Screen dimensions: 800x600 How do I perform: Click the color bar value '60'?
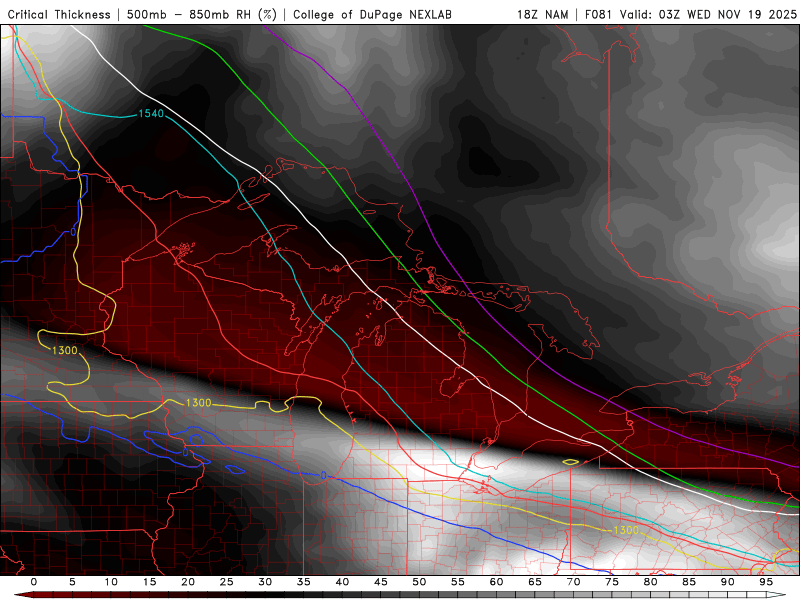pyautogui.click(x=496, y=582)
